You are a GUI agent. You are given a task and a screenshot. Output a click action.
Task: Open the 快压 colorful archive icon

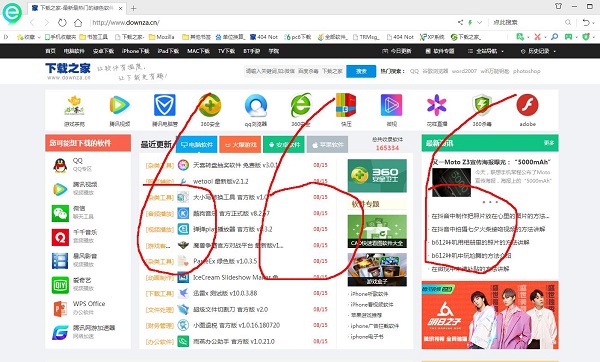point(346,105)
